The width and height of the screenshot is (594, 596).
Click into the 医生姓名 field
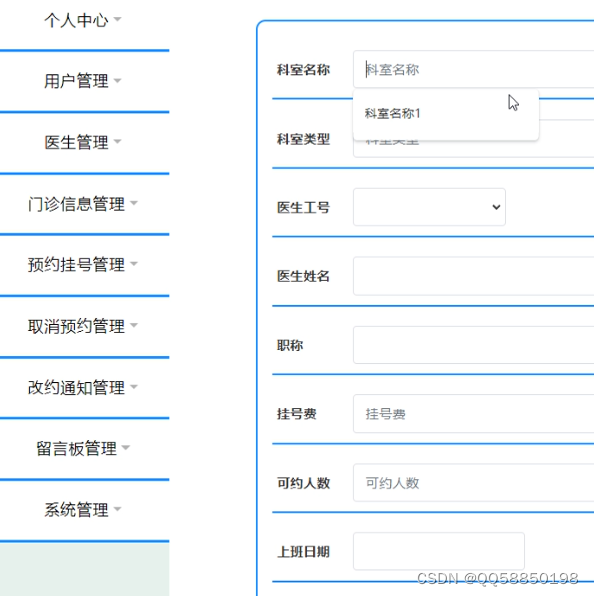[474, 276]
